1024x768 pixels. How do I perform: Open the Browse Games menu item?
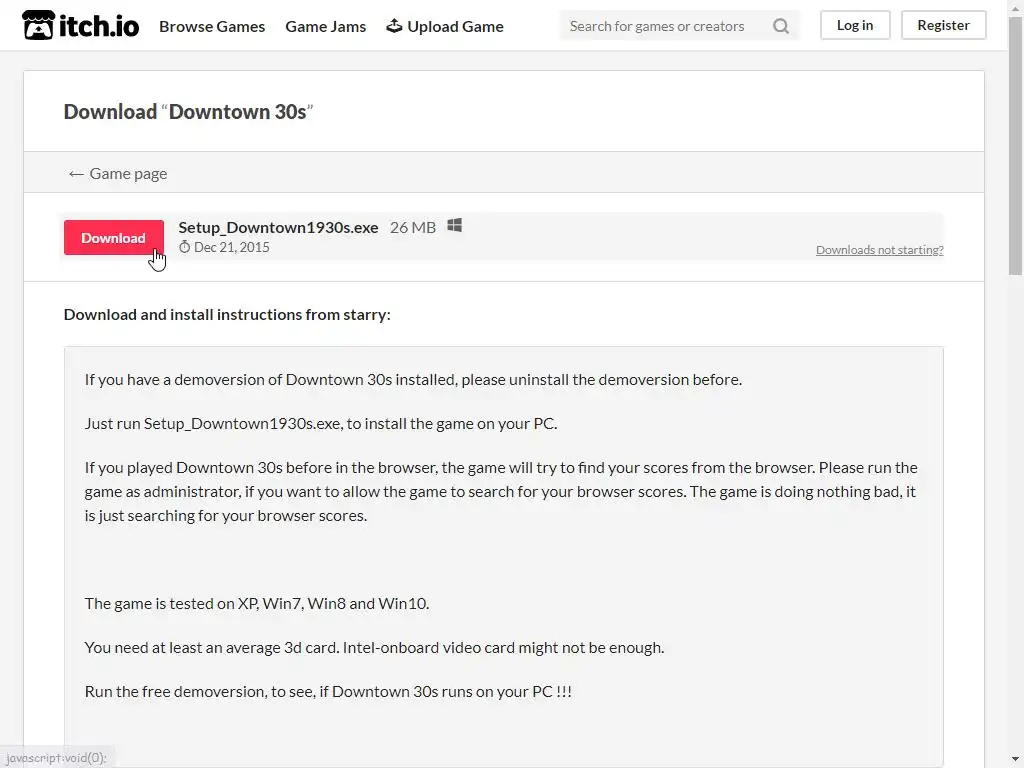tap(212, 26)
